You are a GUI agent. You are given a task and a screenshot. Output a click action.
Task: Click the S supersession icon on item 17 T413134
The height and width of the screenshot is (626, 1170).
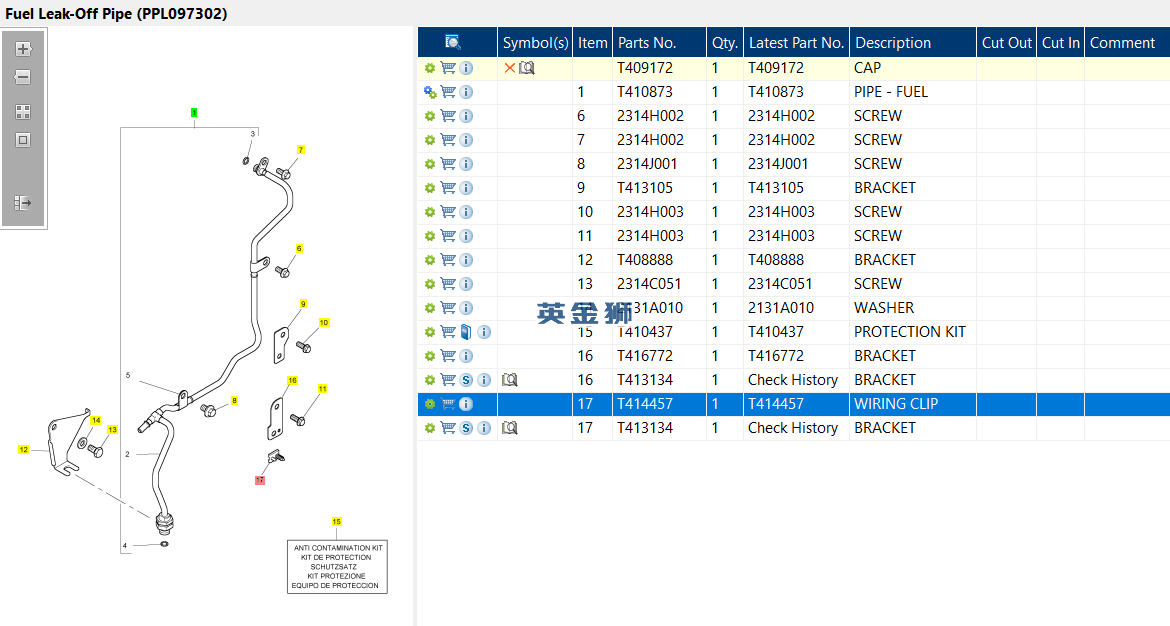tap(466, 428)
